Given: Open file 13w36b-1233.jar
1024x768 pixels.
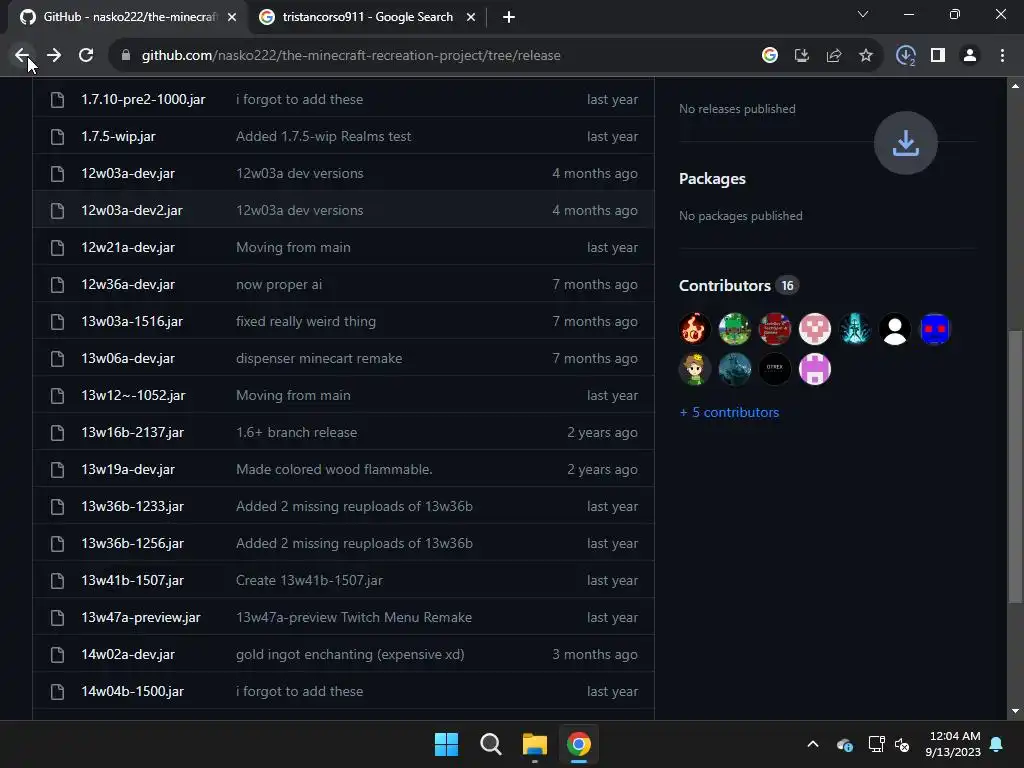Looking at the screenshot, I should 133,507.
